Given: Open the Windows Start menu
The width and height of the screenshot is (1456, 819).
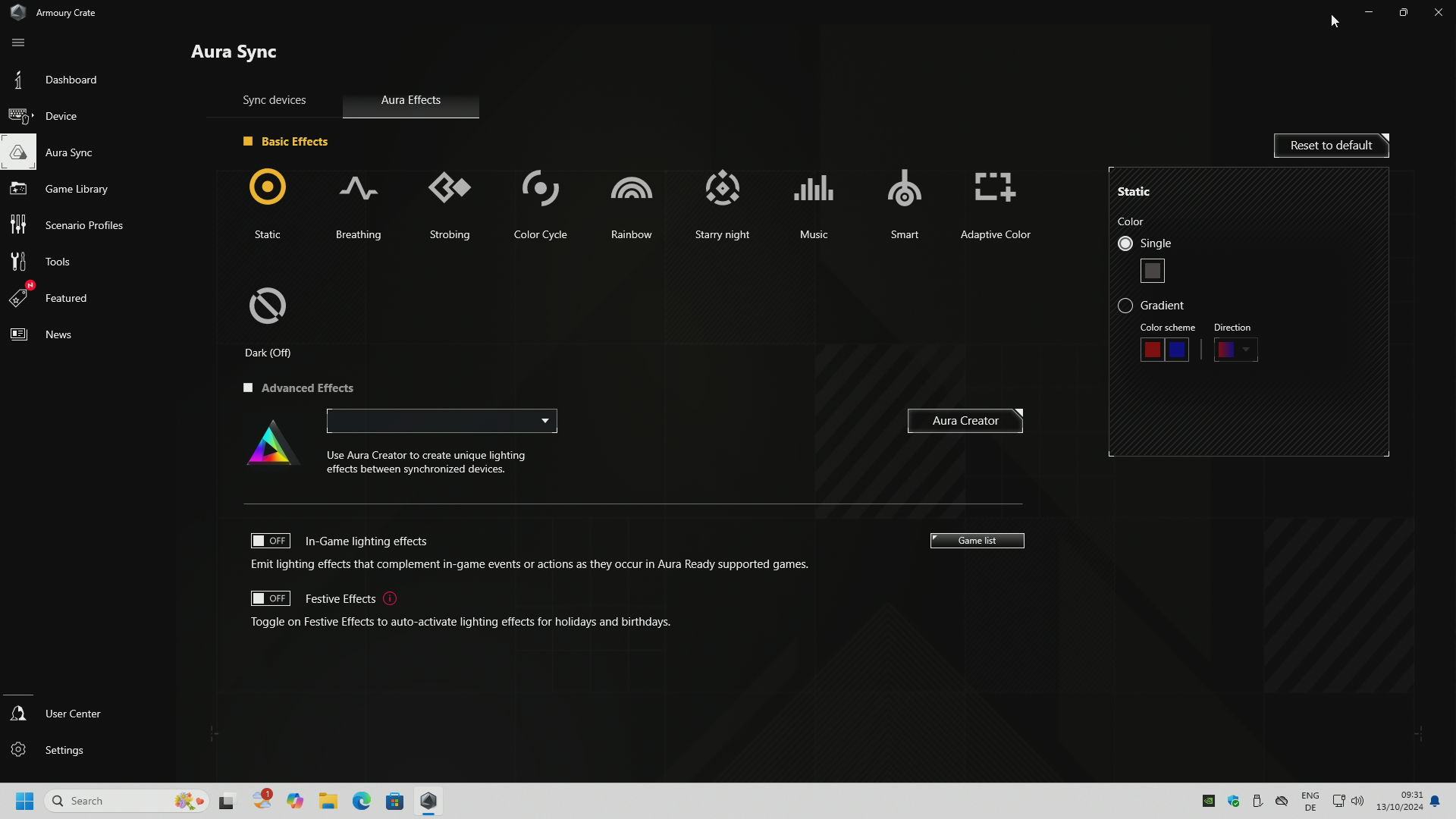Looking at the screenshot, I should [24, 801].
